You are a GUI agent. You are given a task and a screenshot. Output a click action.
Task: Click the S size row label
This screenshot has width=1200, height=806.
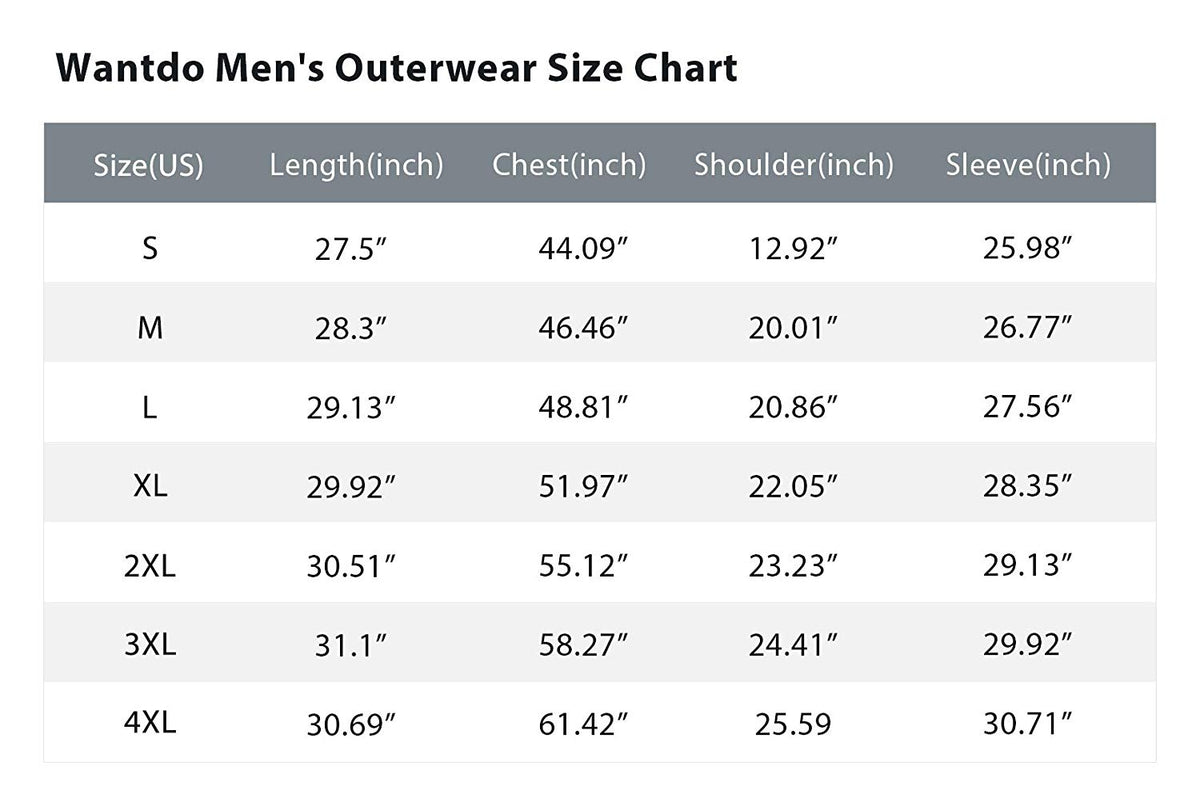[149, 248]
